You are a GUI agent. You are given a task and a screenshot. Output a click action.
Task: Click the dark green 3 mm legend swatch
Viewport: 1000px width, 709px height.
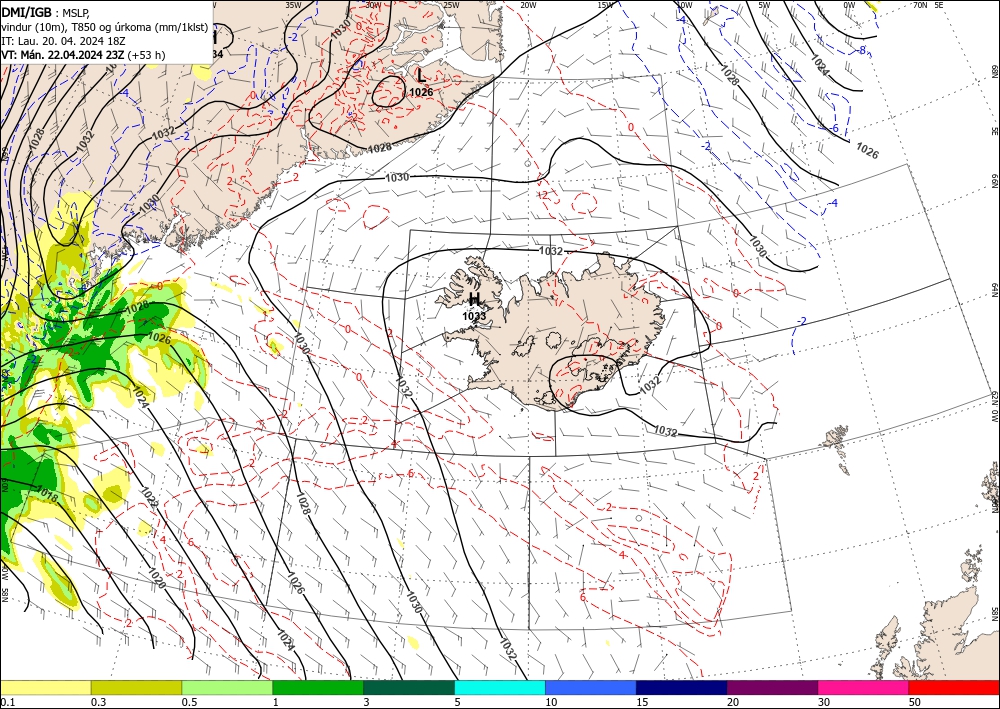pos(409,687)
